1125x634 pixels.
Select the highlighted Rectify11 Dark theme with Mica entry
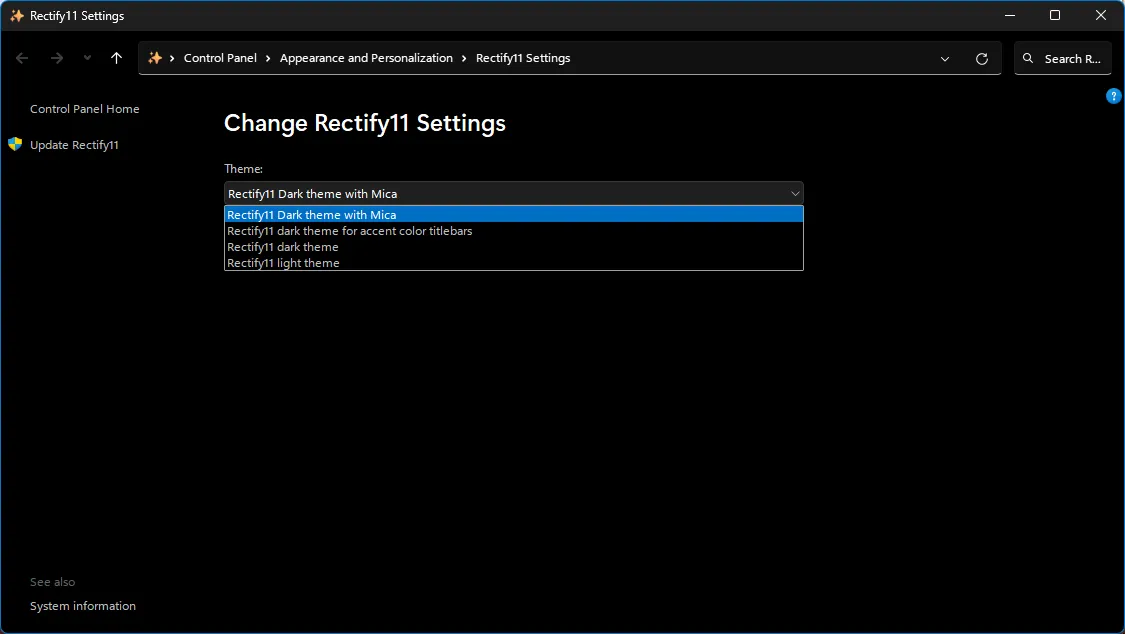[312, 214]
